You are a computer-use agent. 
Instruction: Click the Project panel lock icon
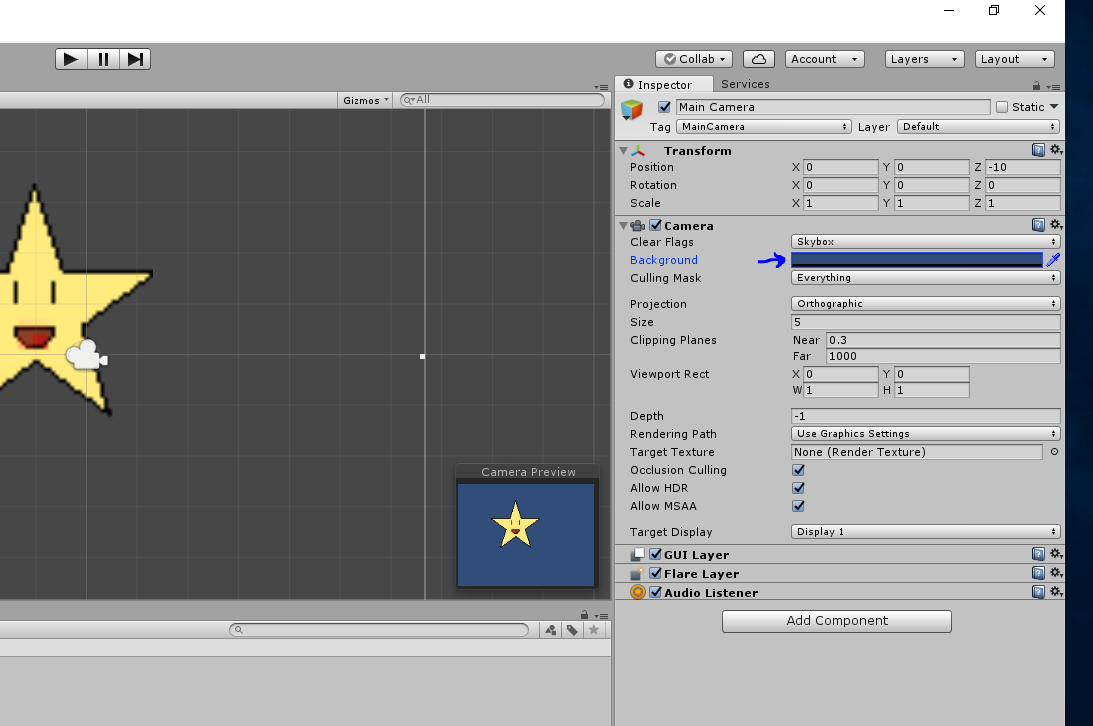584,615
